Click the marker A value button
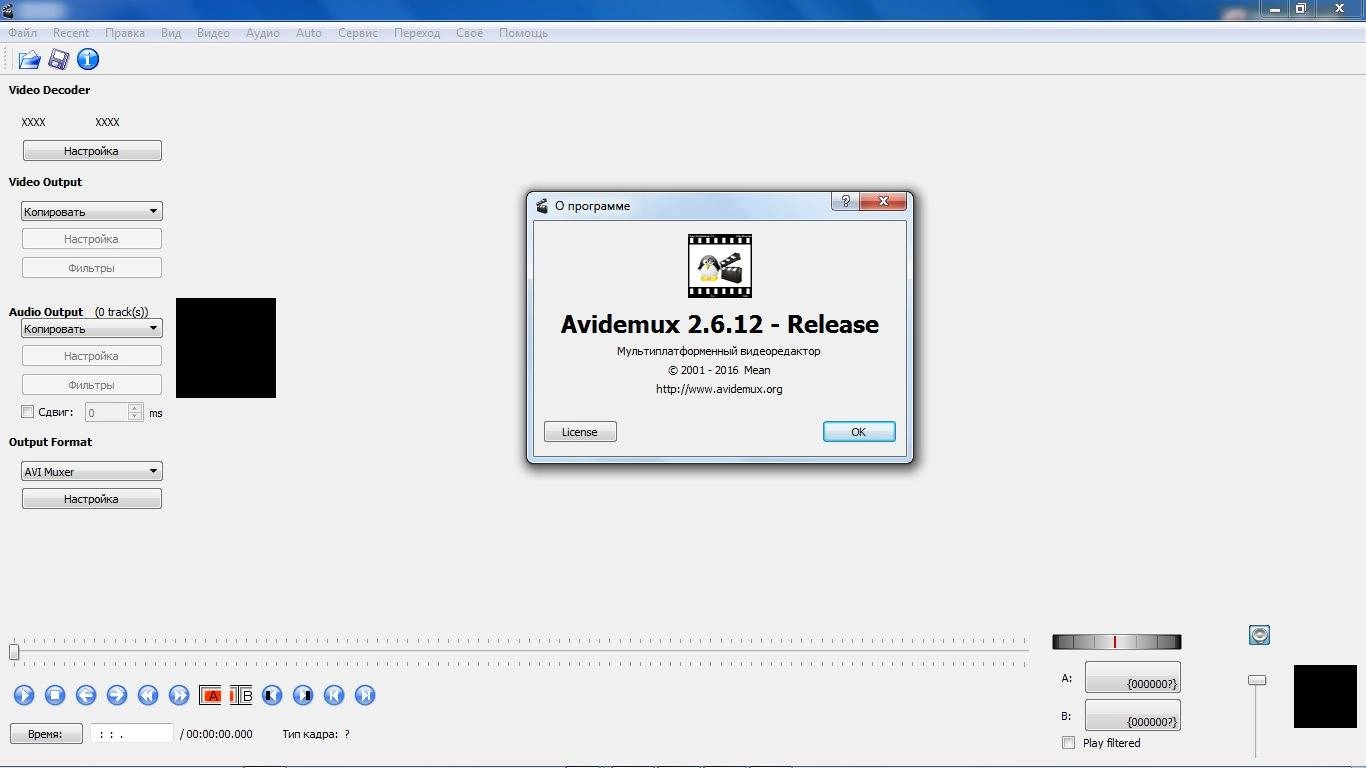The height and width of the screenshot is (768, 1366). tap(1133, 677)
